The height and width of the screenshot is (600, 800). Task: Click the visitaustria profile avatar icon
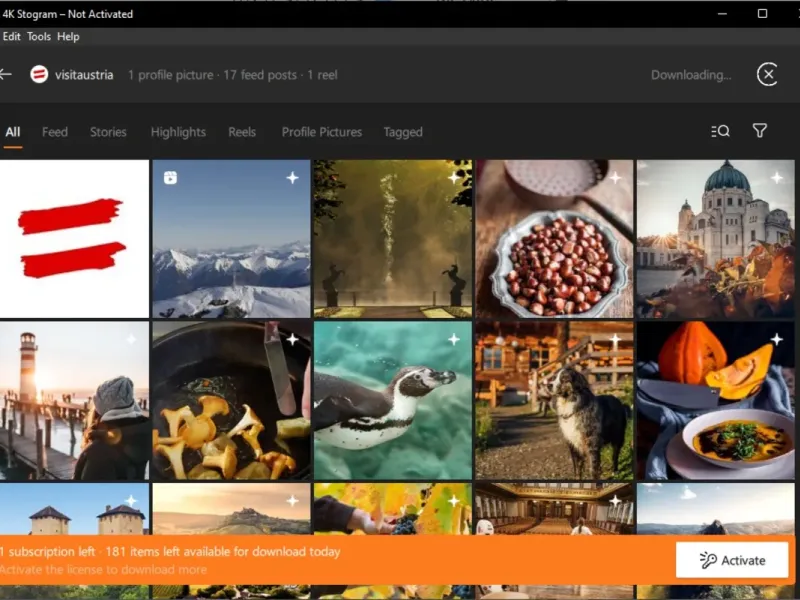click(39, 74)
